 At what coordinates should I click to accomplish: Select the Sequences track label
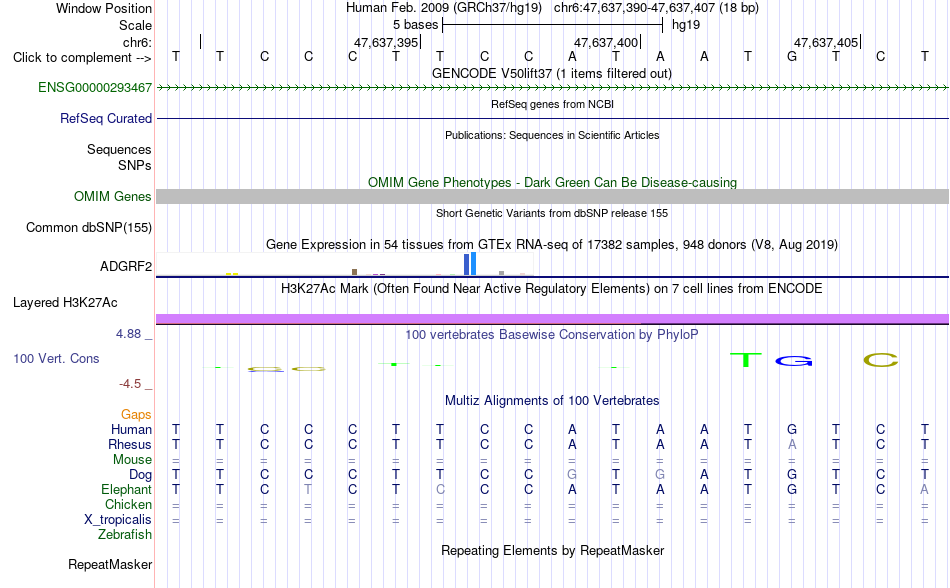pos(119,149)
